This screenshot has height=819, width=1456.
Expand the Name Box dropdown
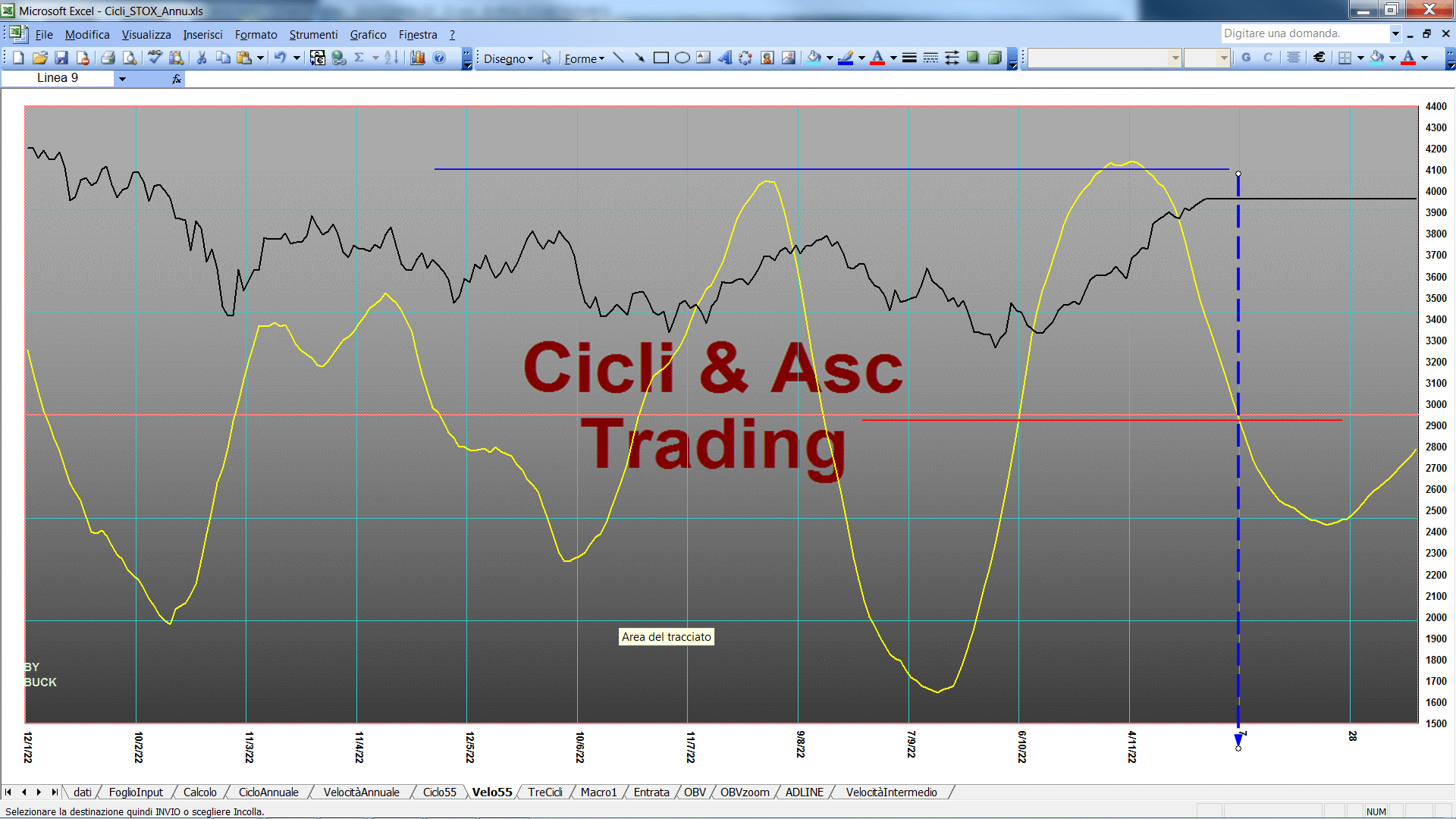click(x=122, y=79)
